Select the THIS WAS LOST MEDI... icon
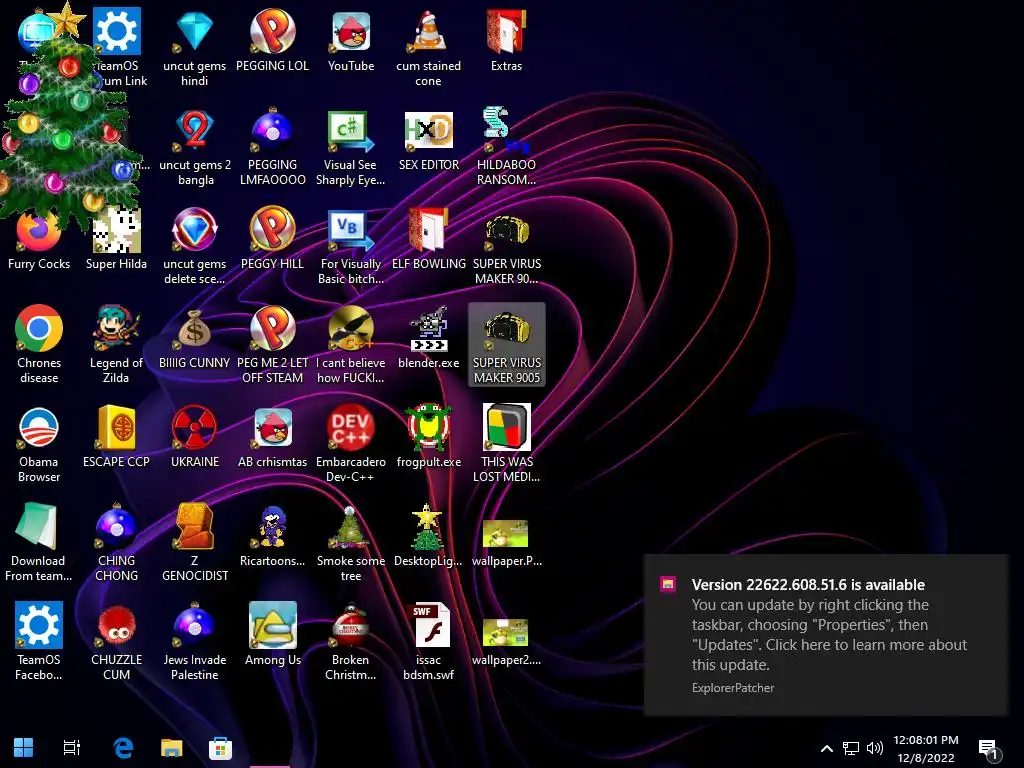Viewport: 1024px width, 768px height. (506, 428)
